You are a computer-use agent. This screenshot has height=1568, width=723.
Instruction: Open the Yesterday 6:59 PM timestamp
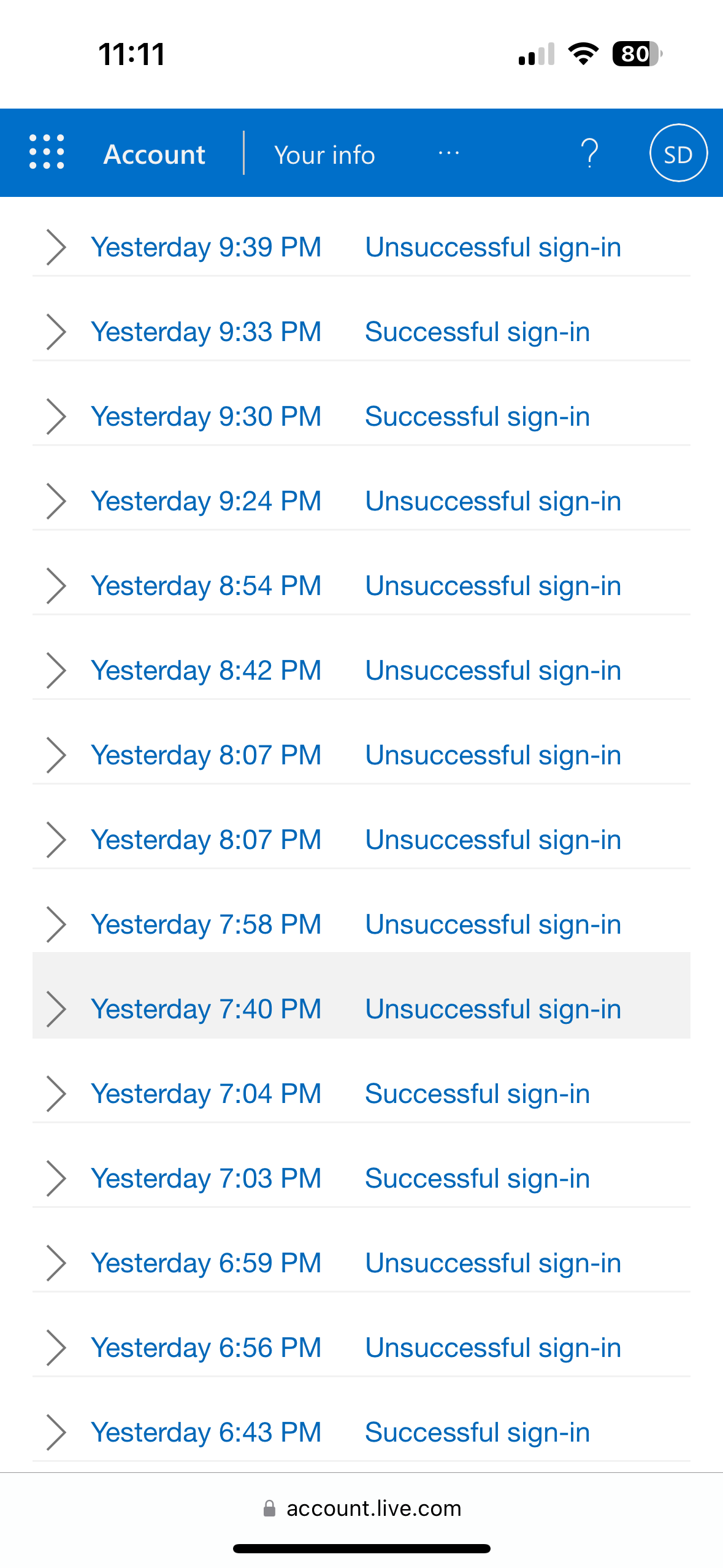(x=206, y=1263)
